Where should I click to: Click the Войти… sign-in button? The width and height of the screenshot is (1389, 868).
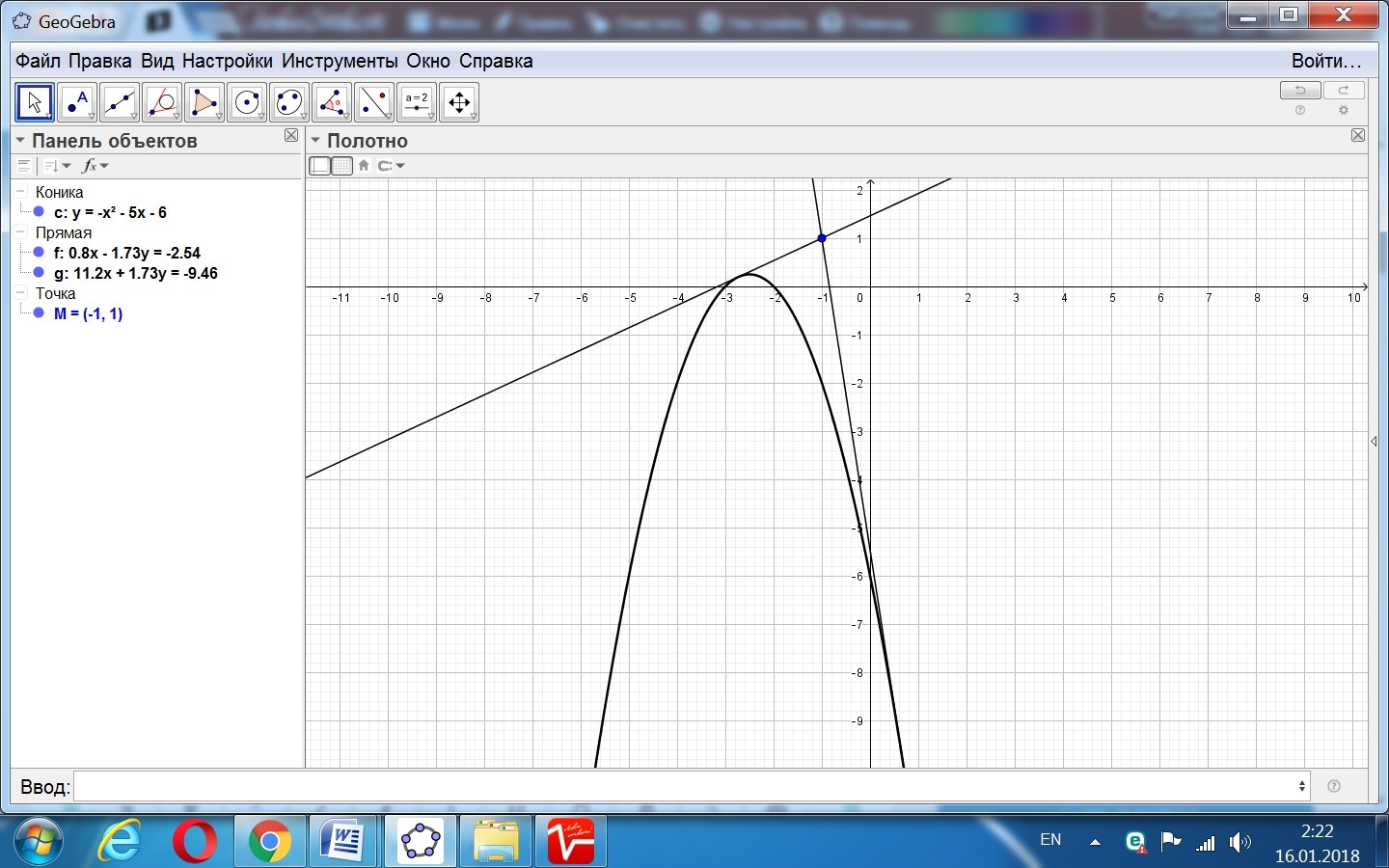pyautogui.click(x=1327, y=61)
